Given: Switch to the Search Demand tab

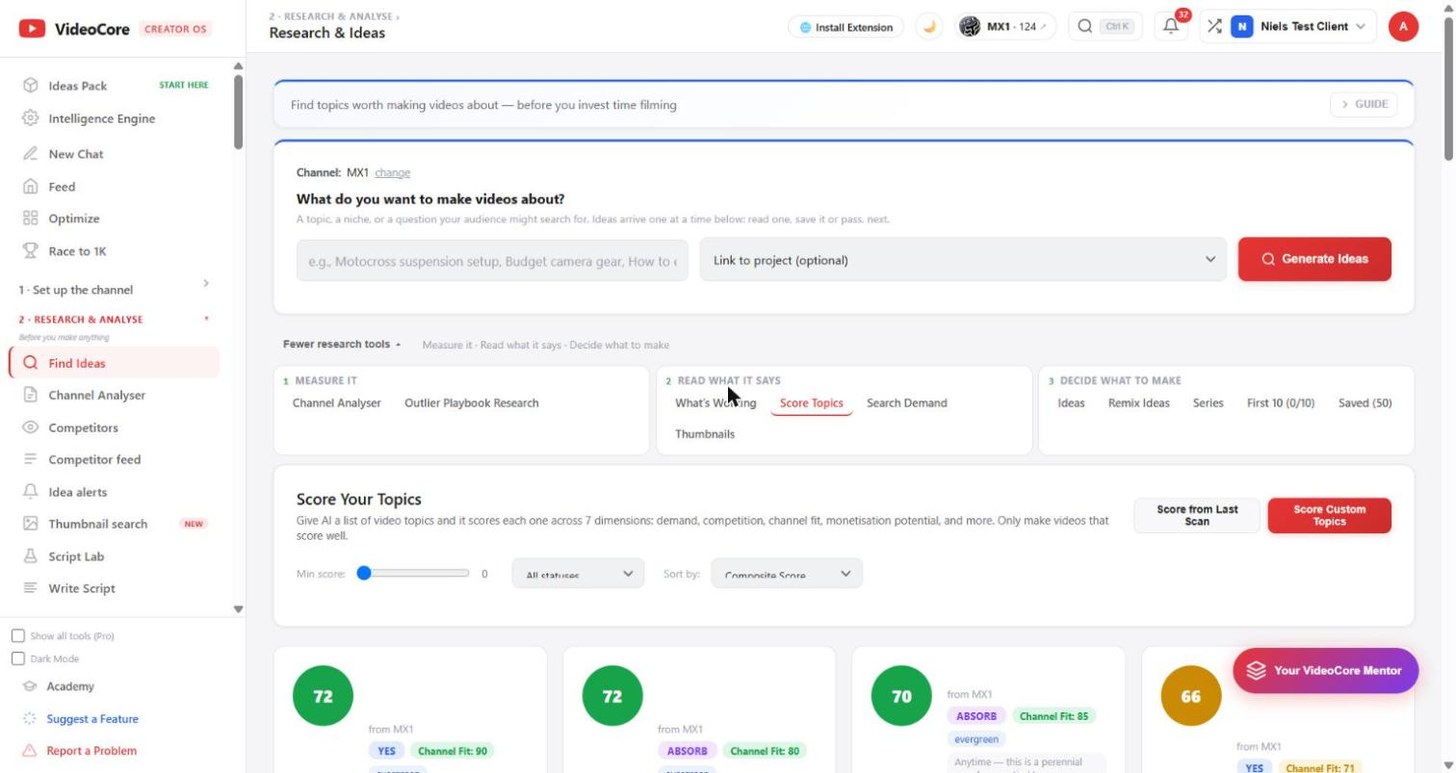Looking at the screenshot, I should pyautogui.click(x=907, y=403).
